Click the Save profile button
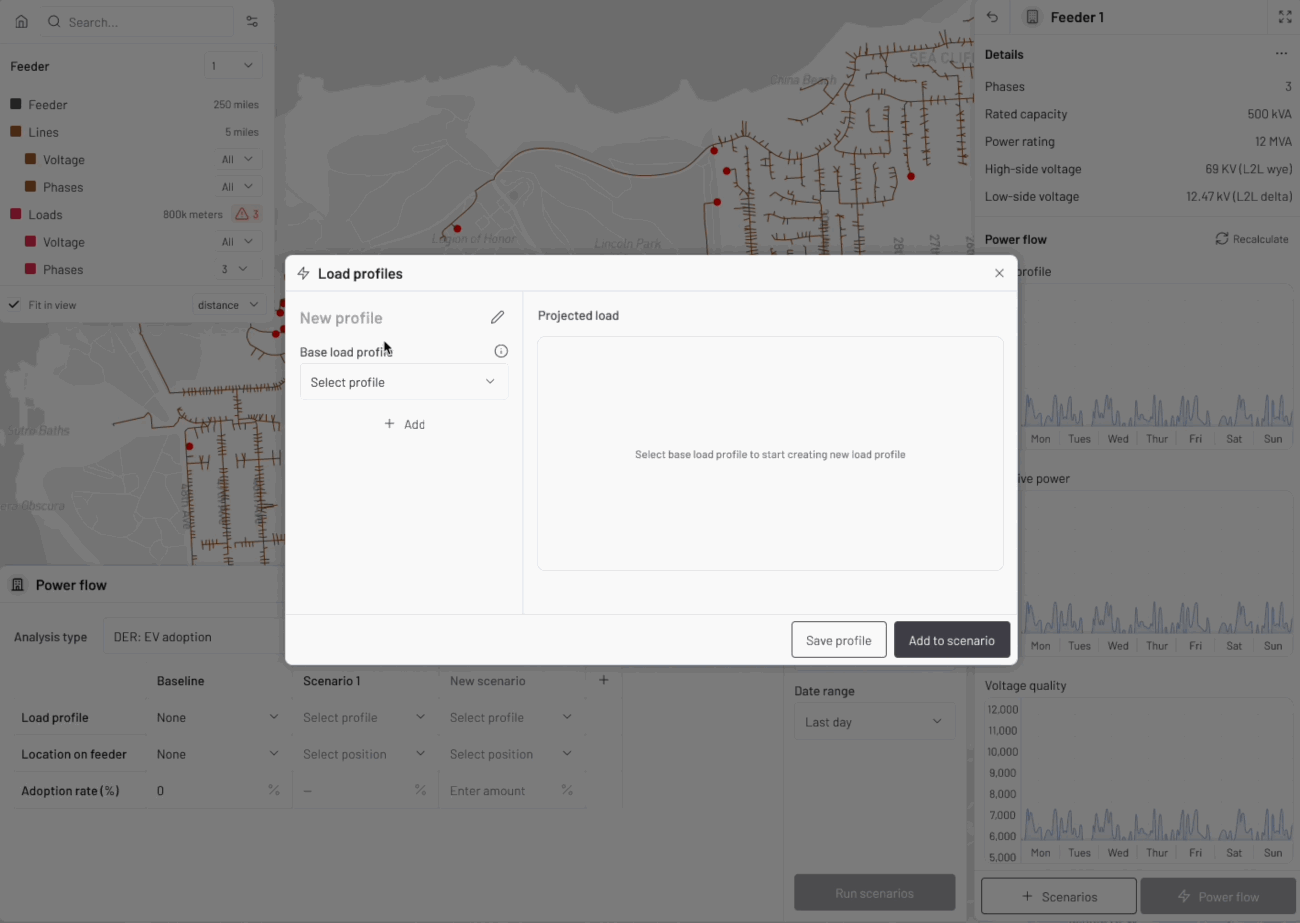The image size is (1300, 923). pos(838,640)
